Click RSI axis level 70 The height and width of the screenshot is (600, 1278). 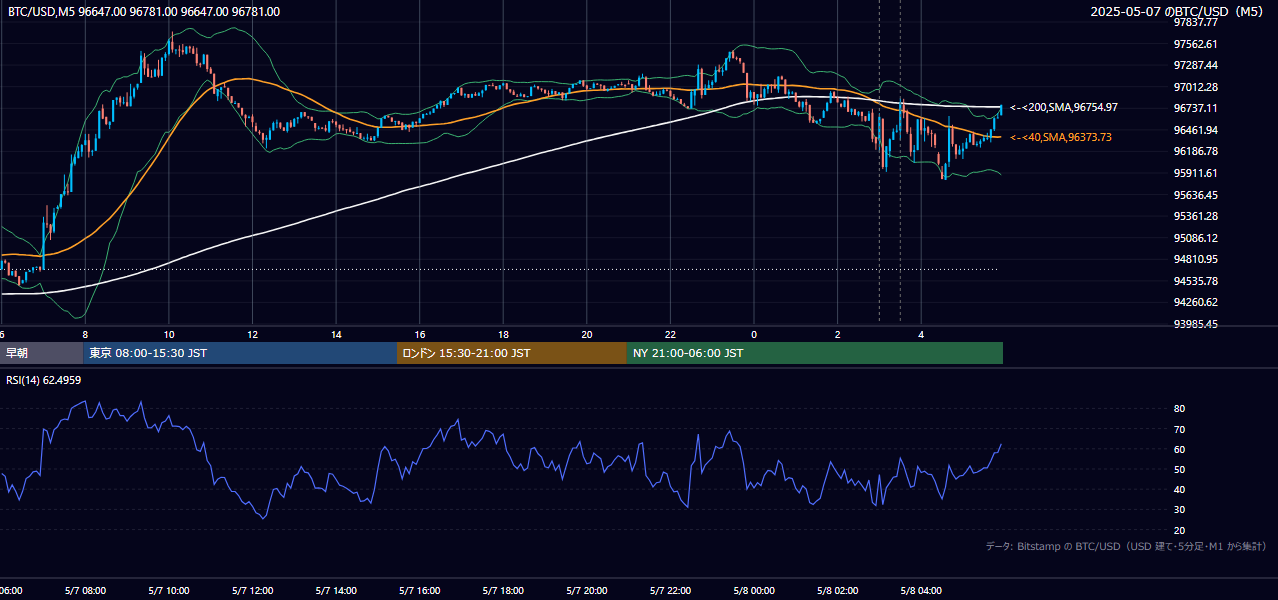click(x=1179, y=429)
